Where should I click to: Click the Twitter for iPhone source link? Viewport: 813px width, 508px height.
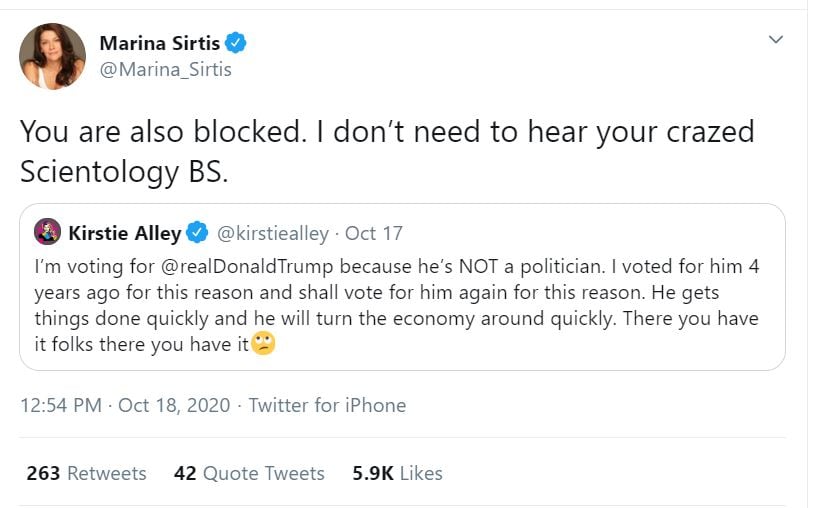click(327, 405)
